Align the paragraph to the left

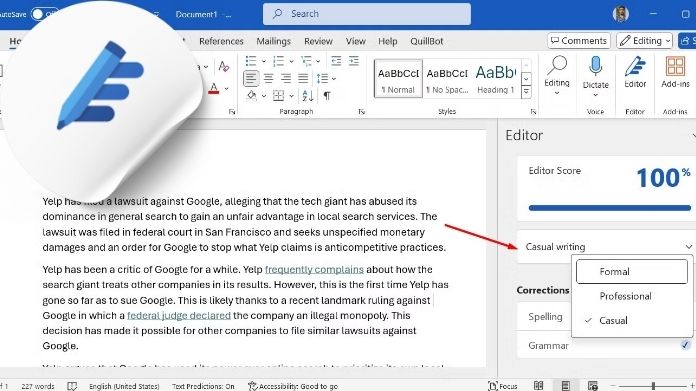pos(251,79)
